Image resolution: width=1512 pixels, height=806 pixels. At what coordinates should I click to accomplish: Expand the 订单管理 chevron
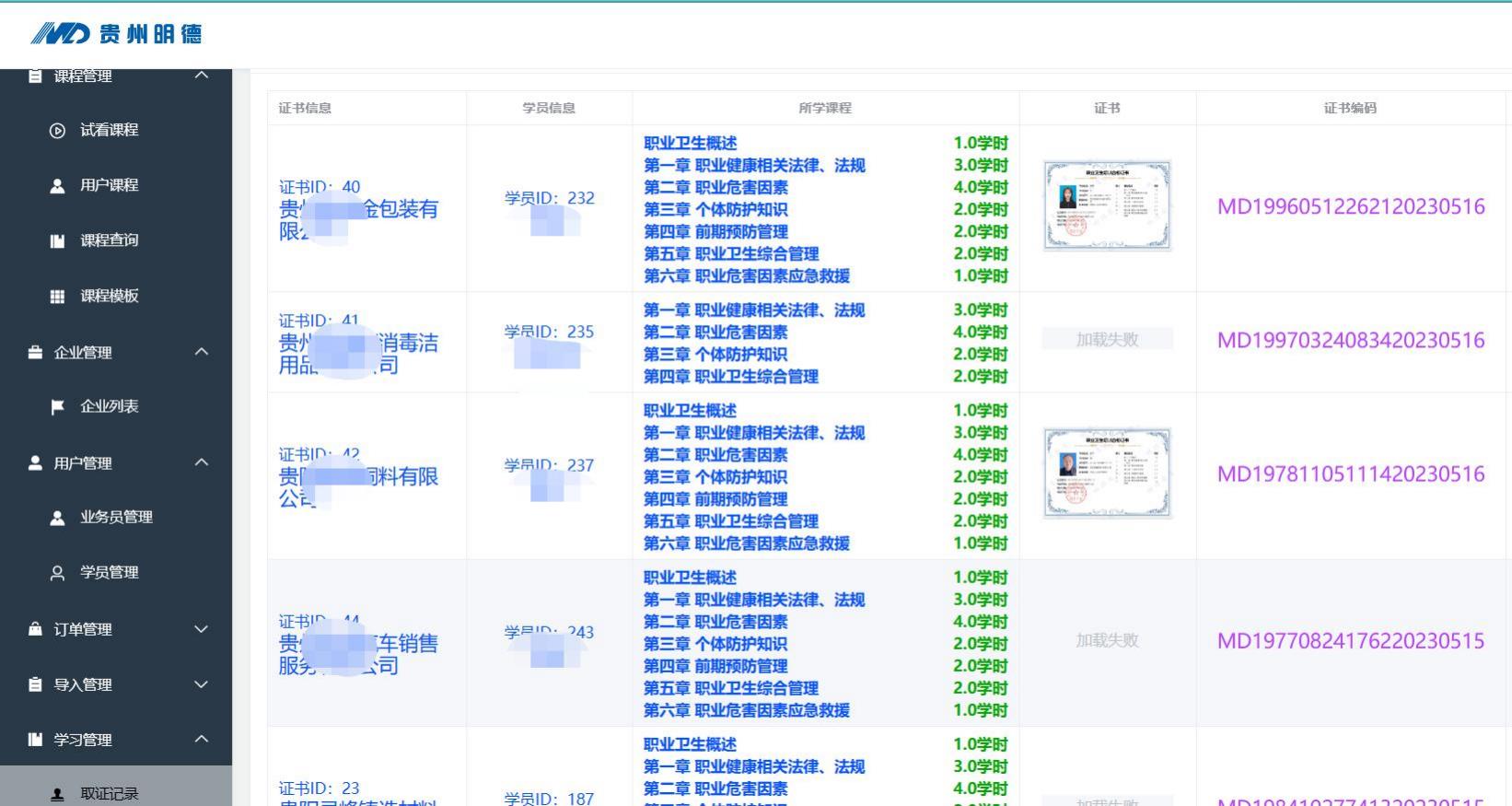[x=202, y=629]
